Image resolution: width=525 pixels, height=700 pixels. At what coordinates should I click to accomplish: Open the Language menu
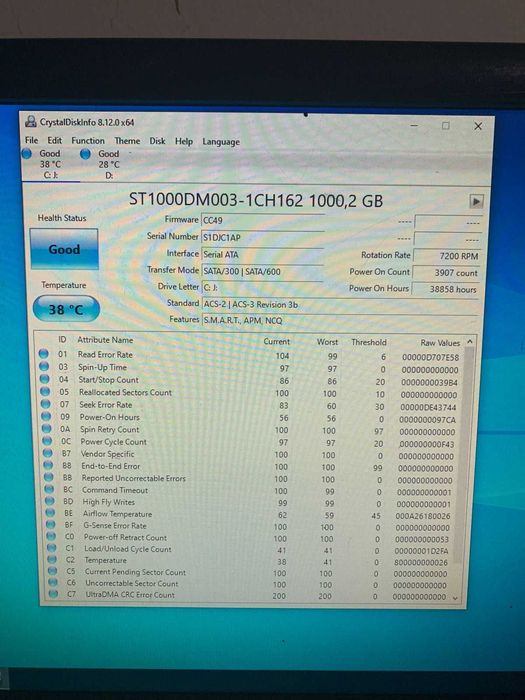pyautogui.click(x=221, y=142)
